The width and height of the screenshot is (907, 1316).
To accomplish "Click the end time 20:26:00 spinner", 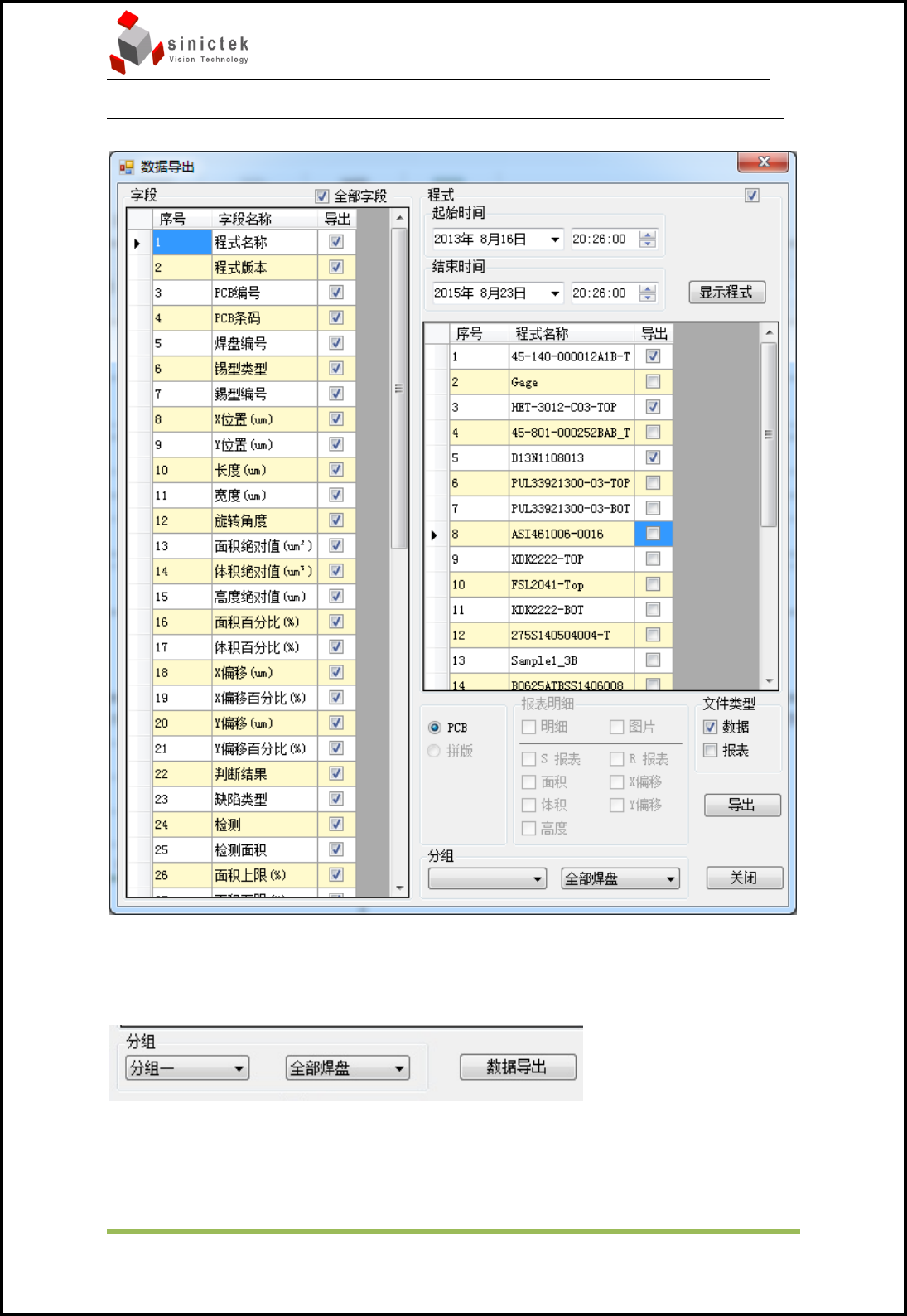I will 648,293.
